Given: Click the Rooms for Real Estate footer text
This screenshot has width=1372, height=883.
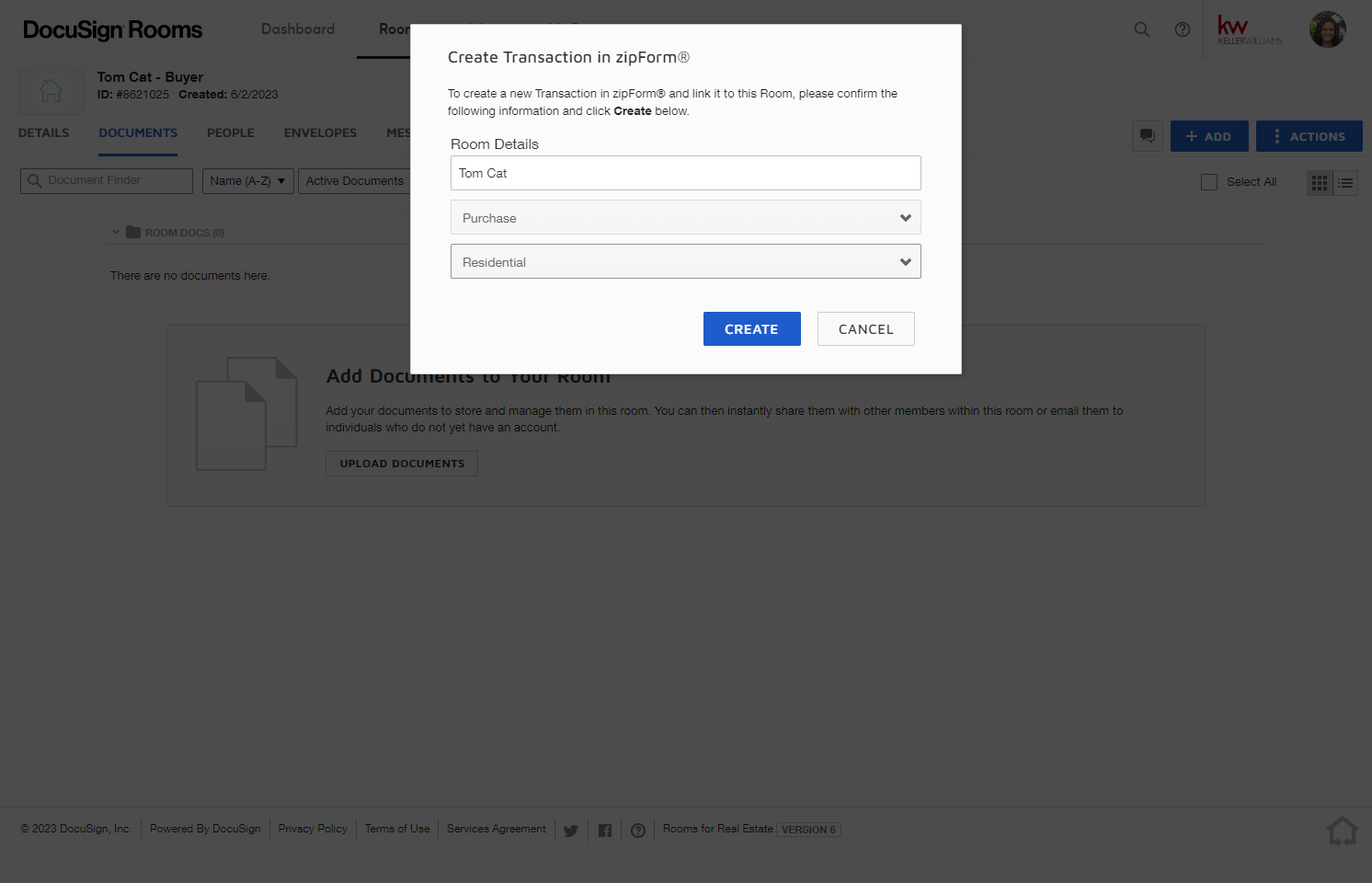Looking at the screenshot, I should coord(718,830).
